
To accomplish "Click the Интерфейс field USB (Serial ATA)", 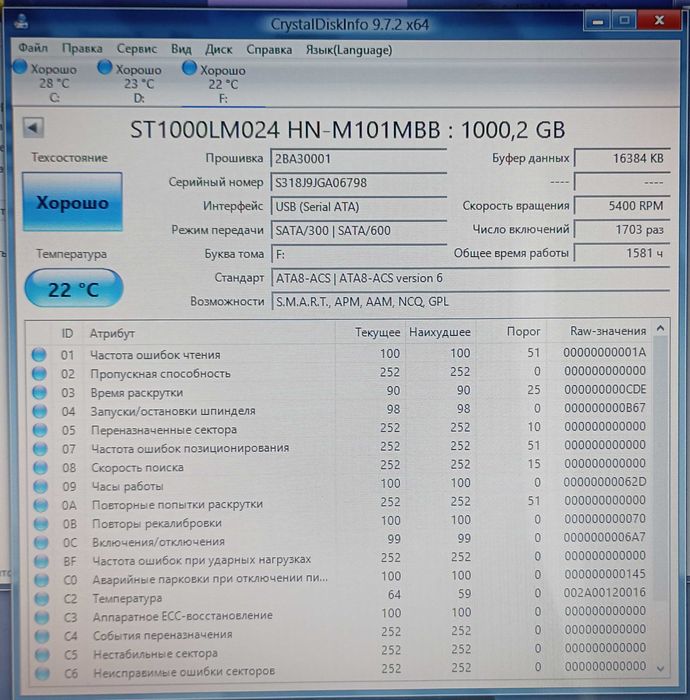I will 358,207.
